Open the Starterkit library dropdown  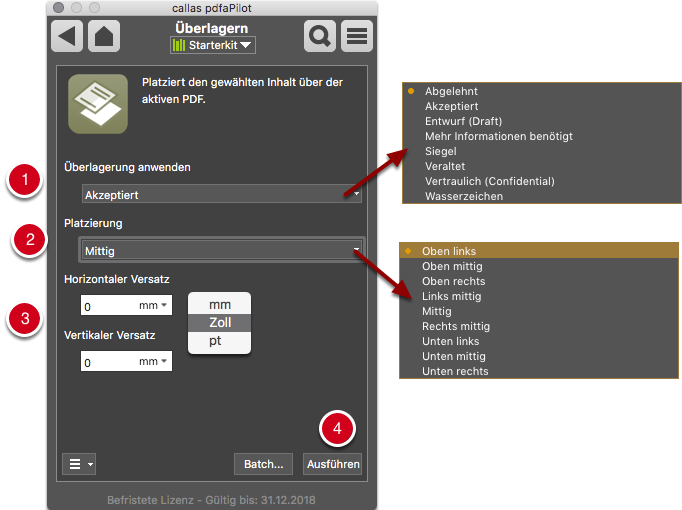(x=213, y=45)
